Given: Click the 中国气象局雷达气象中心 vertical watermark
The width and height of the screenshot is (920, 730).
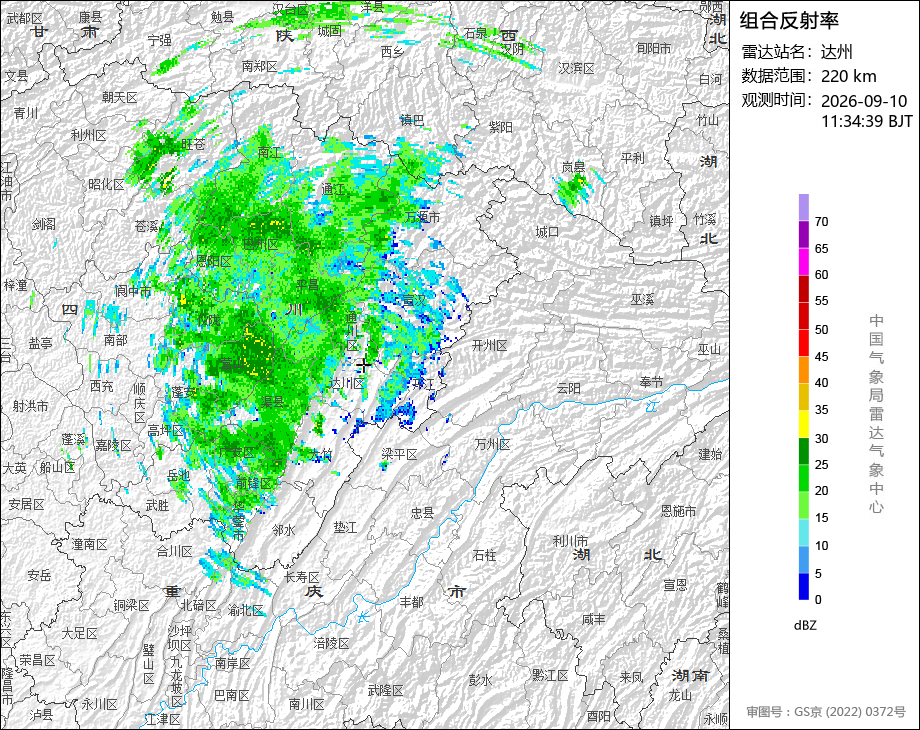Looking at the screenshot, I should pos(876,414).
